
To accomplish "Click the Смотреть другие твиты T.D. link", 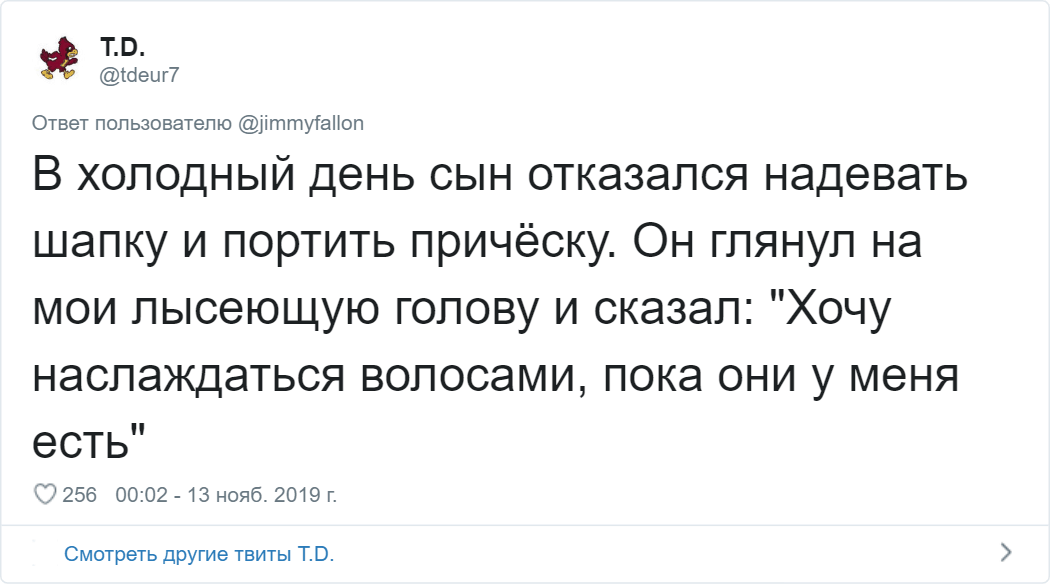I will 202,552.
